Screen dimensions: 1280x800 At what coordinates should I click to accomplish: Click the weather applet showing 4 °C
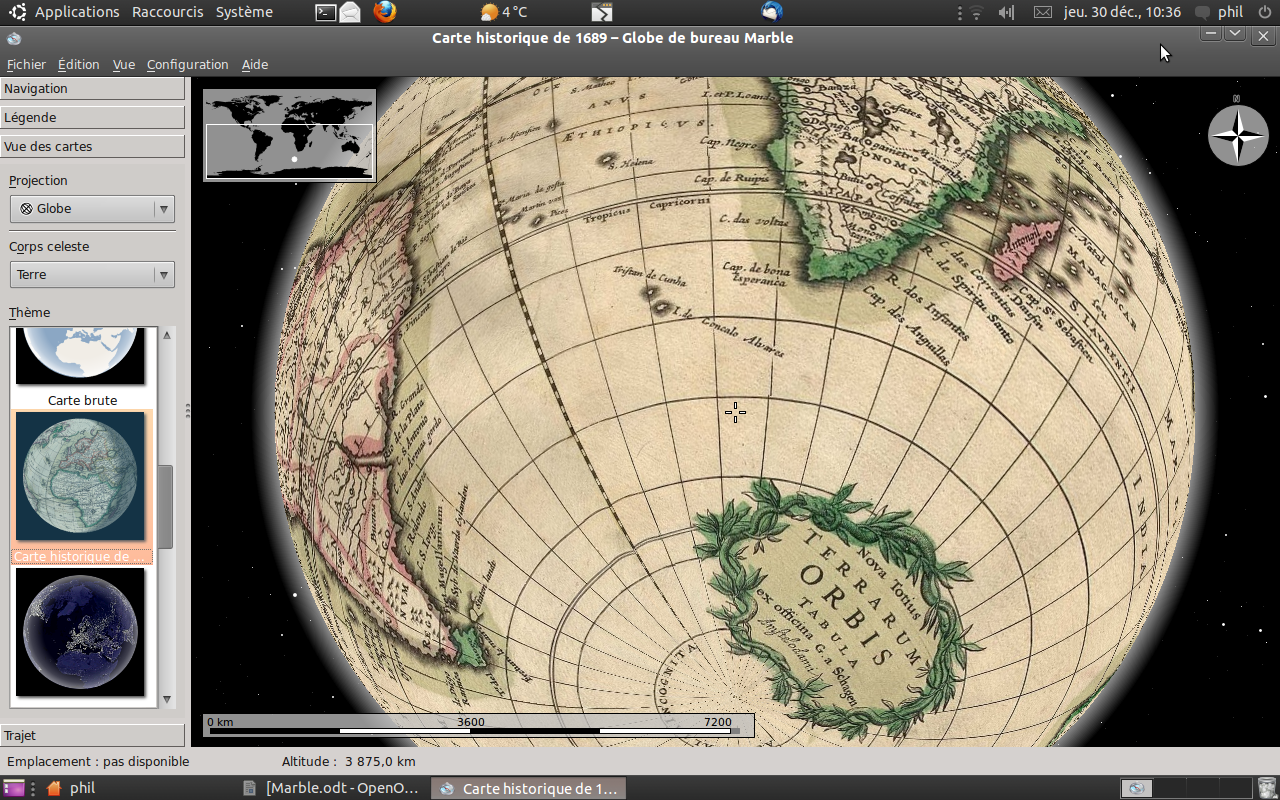[503, 12]
